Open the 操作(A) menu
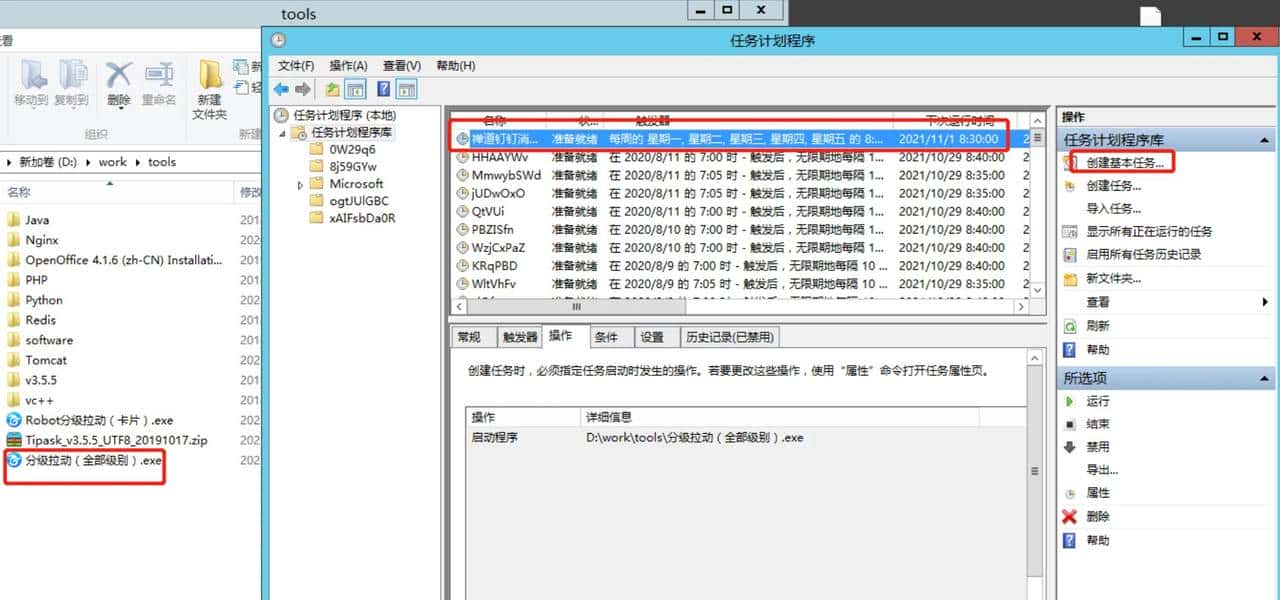Screen dimensions: 1280x600 pyautogui.click(x=347, y=65)
